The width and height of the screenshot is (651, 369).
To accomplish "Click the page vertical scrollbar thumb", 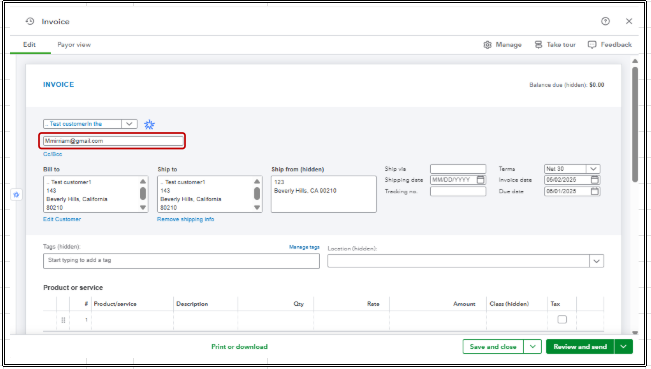I will [635, 124].
